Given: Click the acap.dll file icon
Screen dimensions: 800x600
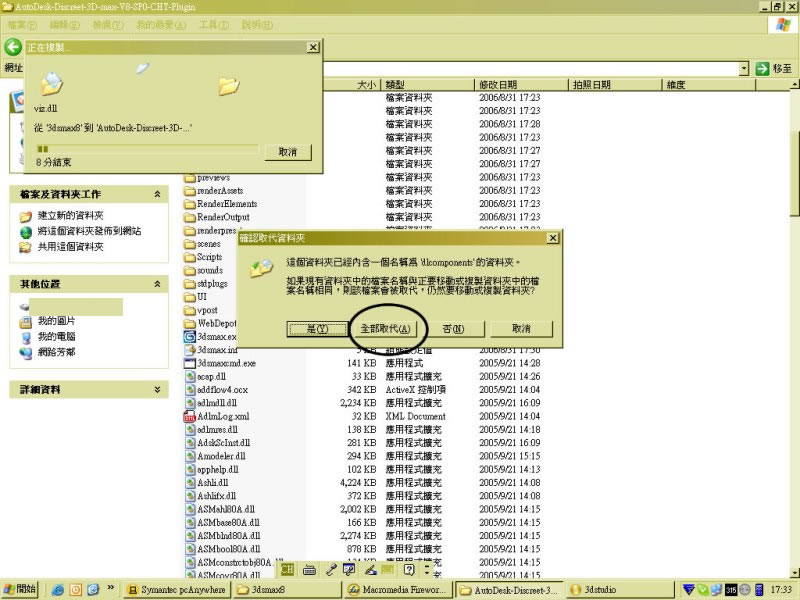Looking at the screenshot, I should pos(190,377).
